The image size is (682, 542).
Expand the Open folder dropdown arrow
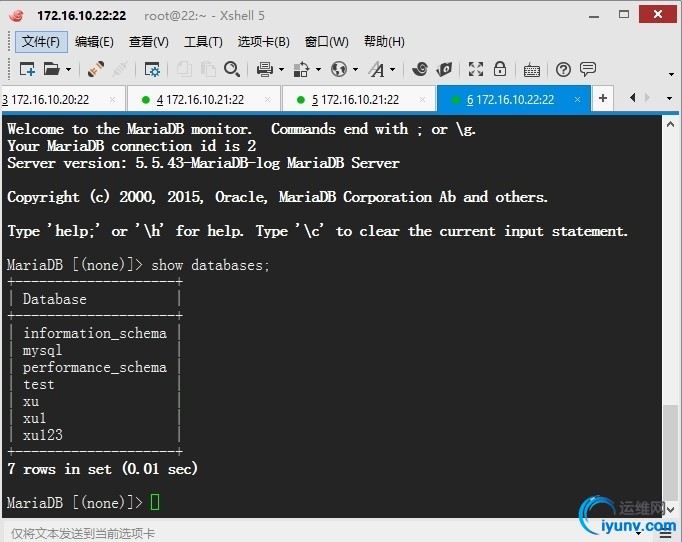(68, 70)
